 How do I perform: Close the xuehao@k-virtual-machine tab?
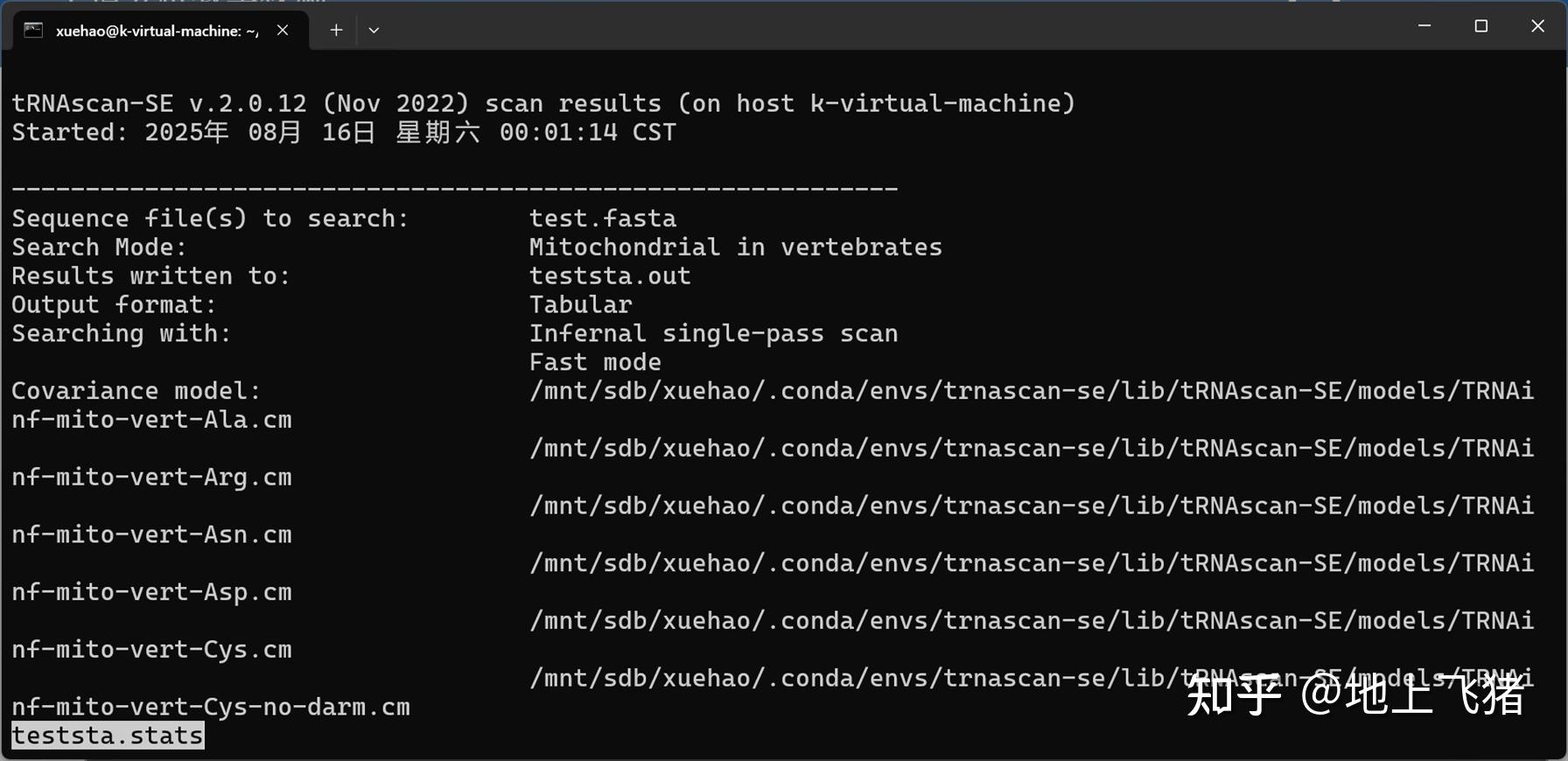[x=282, y=29]
